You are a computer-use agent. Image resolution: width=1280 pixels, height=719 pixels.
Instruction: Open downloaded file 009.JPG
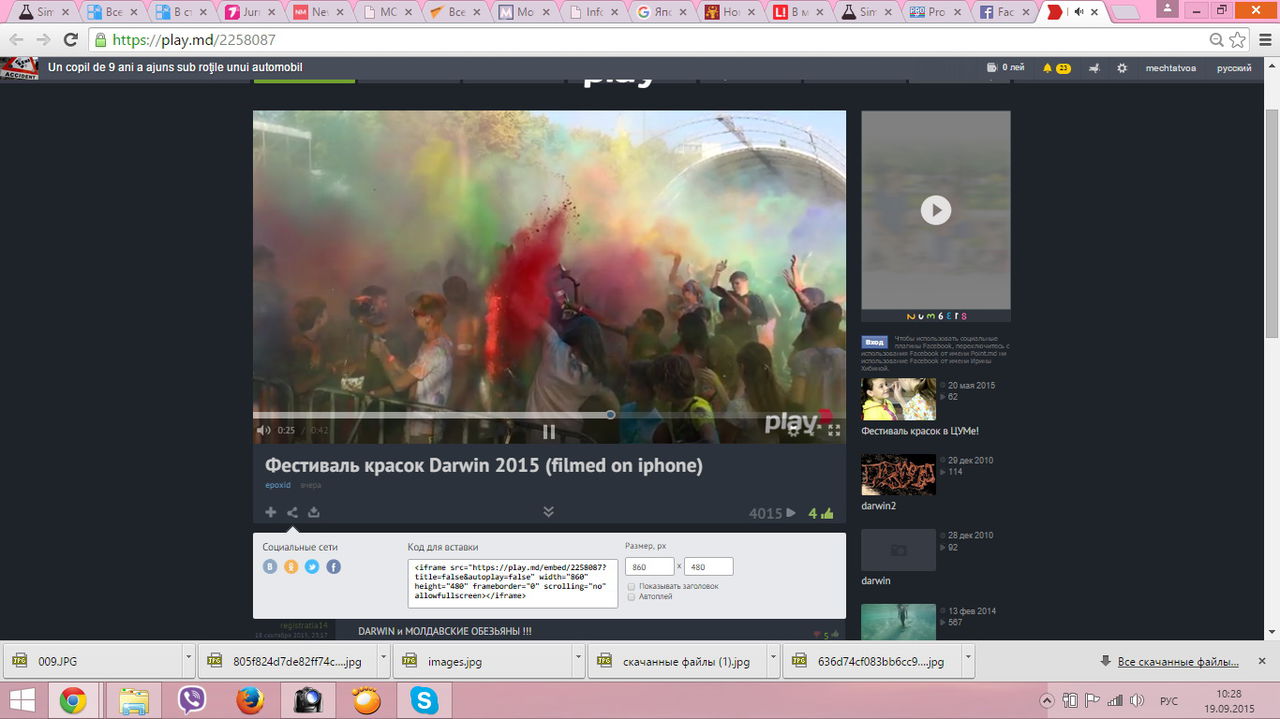coord(91,662)
